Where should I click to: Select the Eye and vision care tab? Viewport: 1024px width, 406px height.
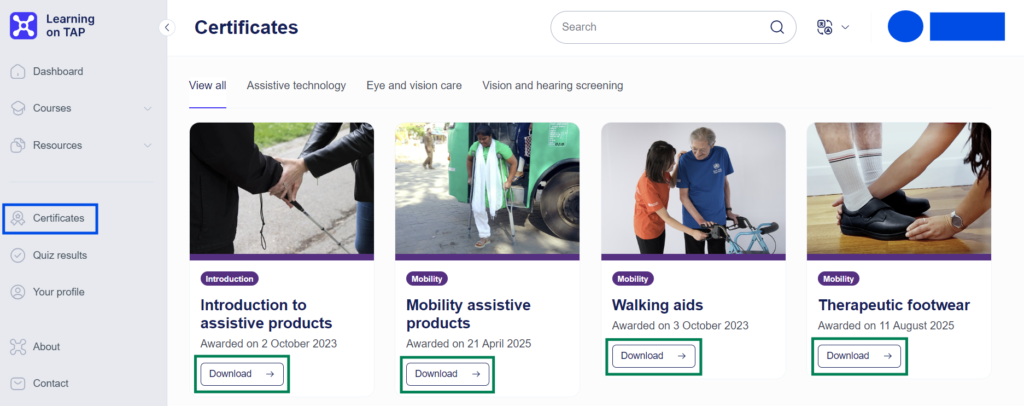(414, 86)
